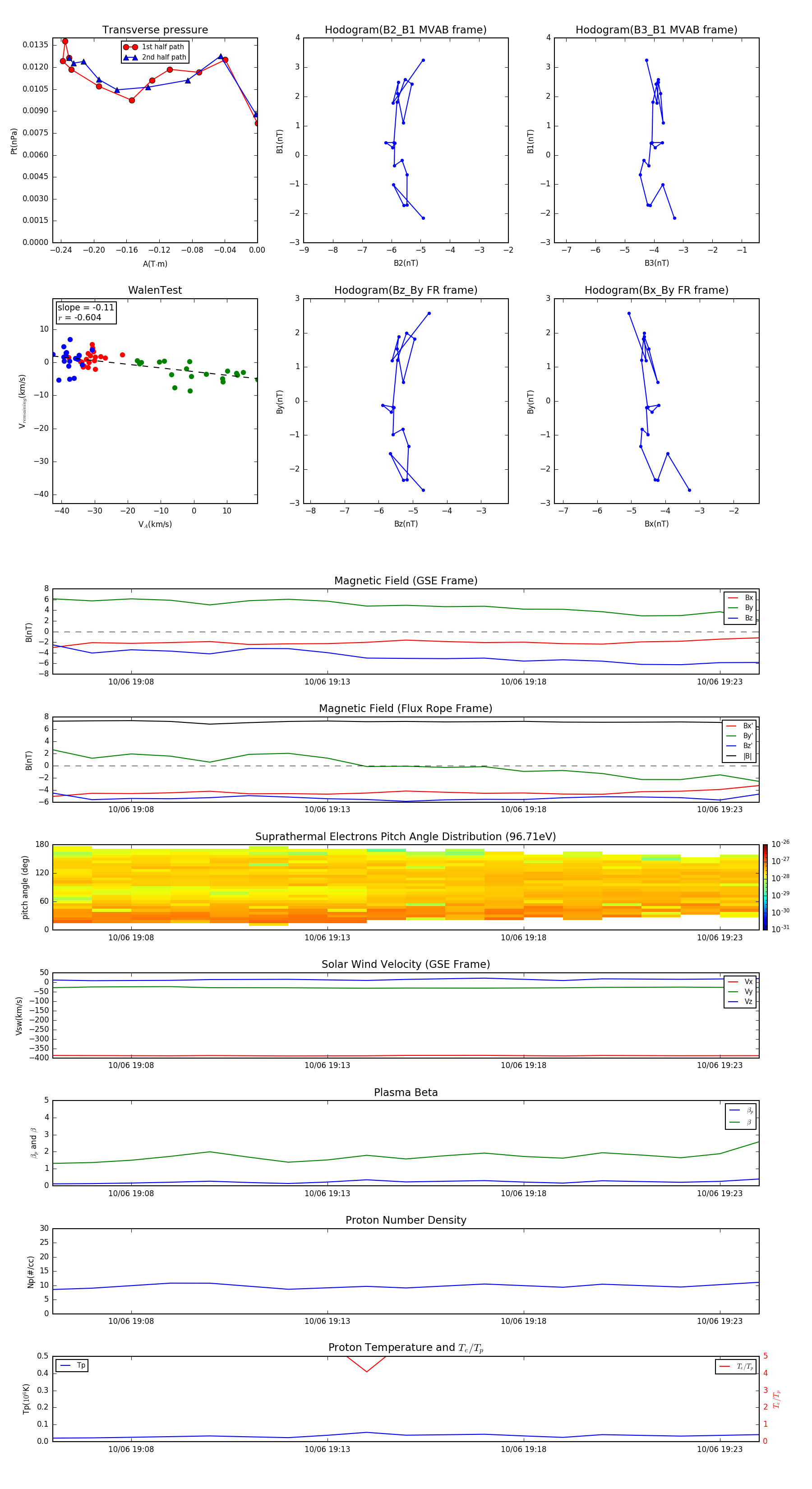Select the "Bx" entry in GSE legend
This screenshot has width=812, height=1489.
coord(740,598)
